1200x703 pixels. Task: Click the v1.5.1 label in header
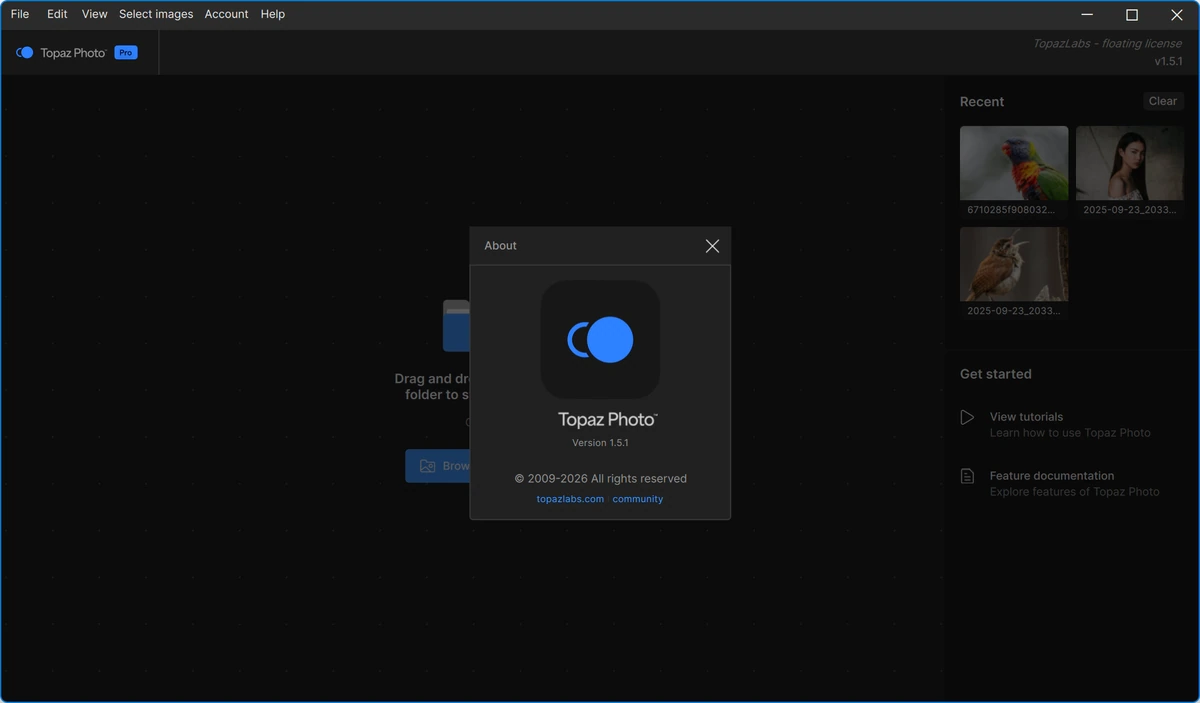[x=1168, y=61]
